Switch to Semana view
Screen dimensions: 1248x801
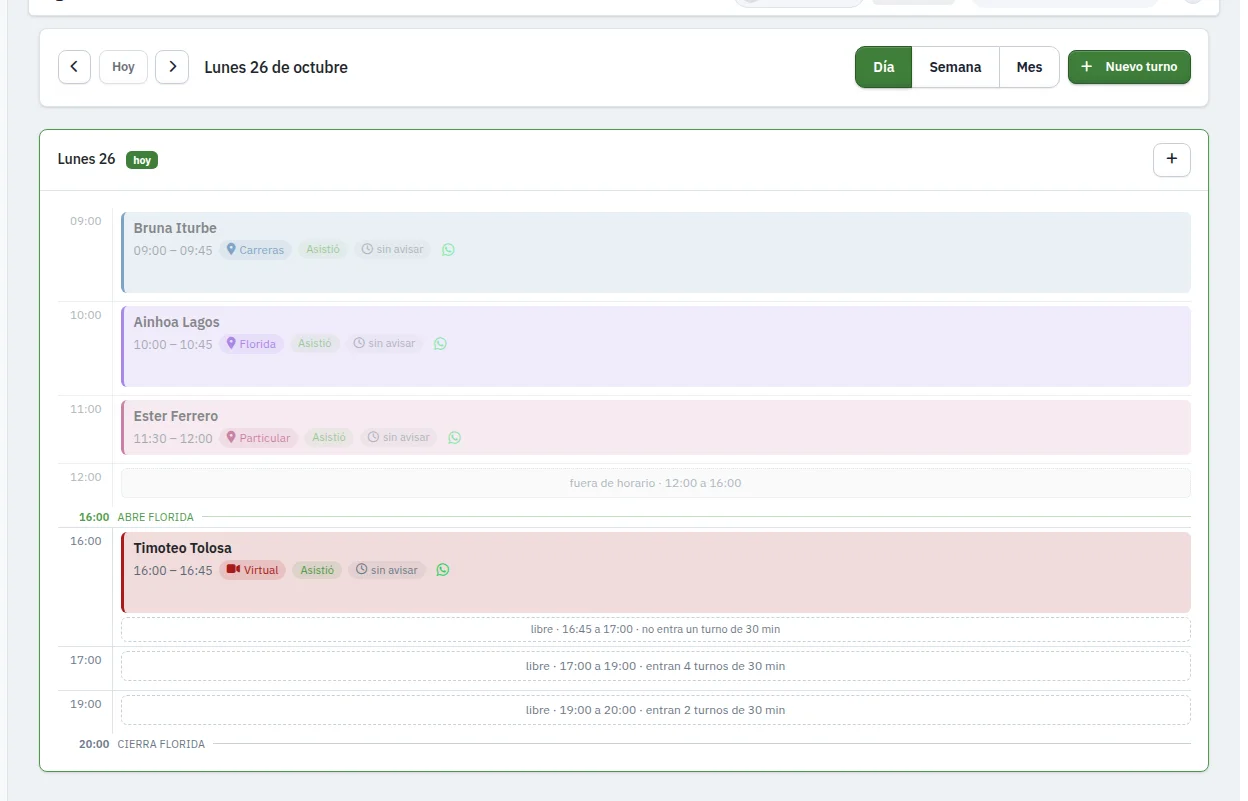tap(955, 67)
